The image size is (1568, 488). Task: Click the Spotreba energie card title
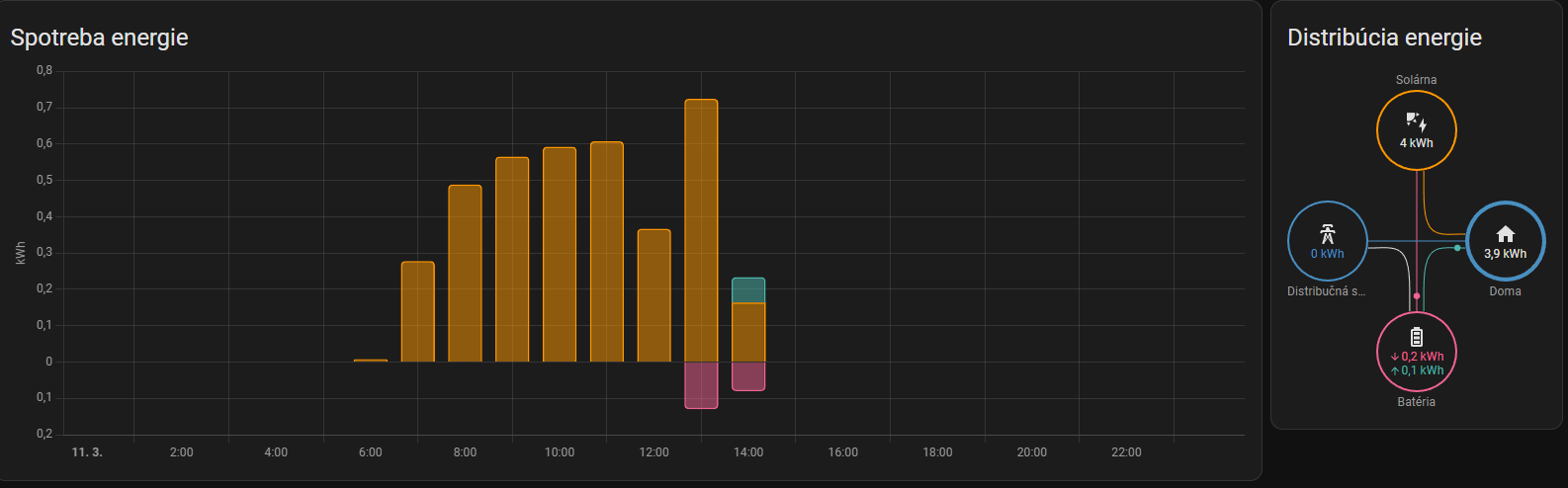tap(99, 38)
